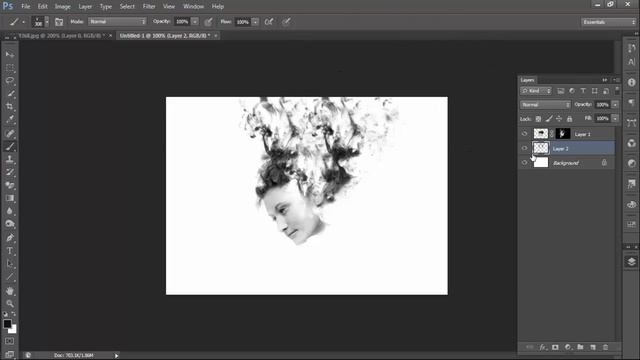Select the Line shape tool

tap(10, 277)
